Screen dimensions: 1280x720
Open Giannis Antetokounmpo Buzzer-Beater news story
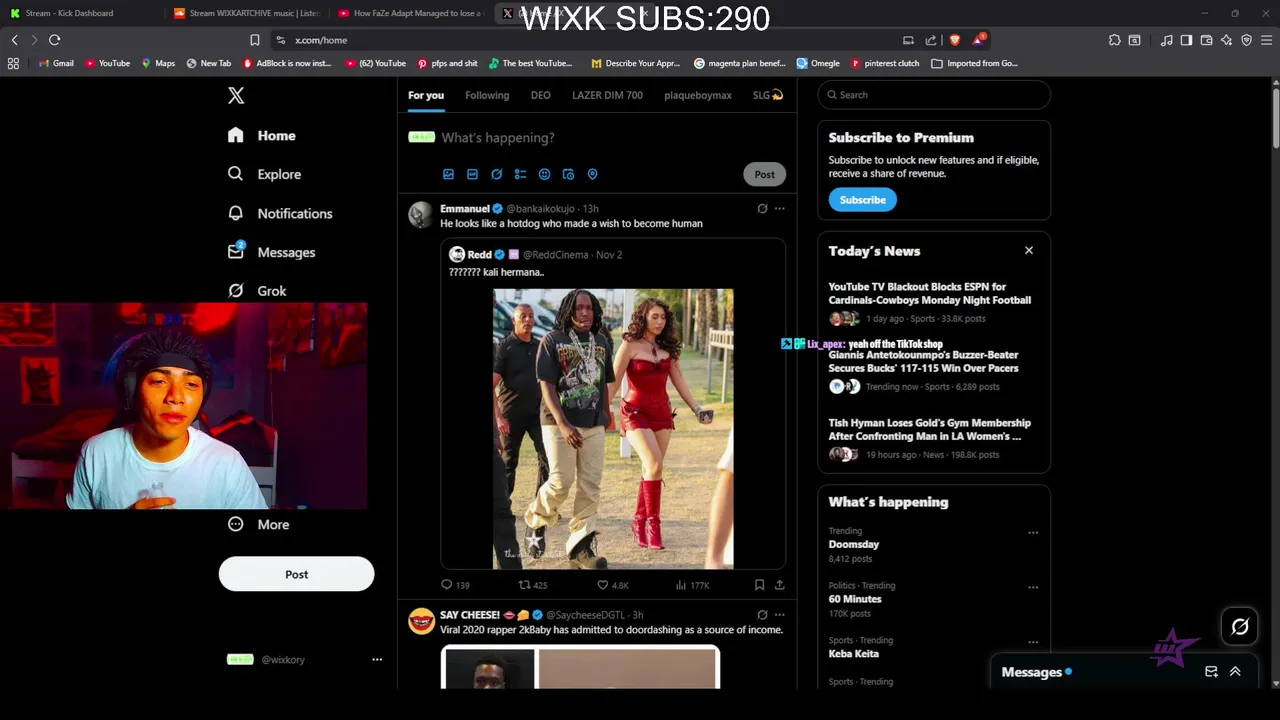[x=923, y=361]
